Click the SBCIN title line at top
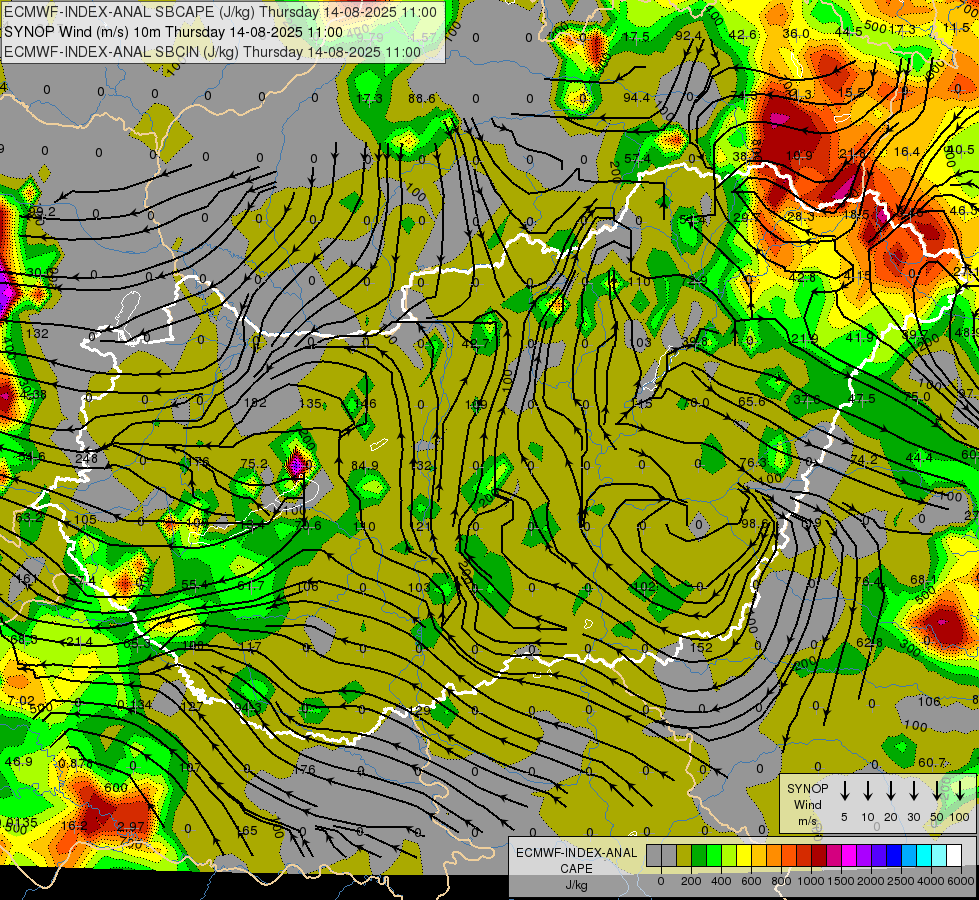This screenshot has height=900, width=979. coord(212,52)
